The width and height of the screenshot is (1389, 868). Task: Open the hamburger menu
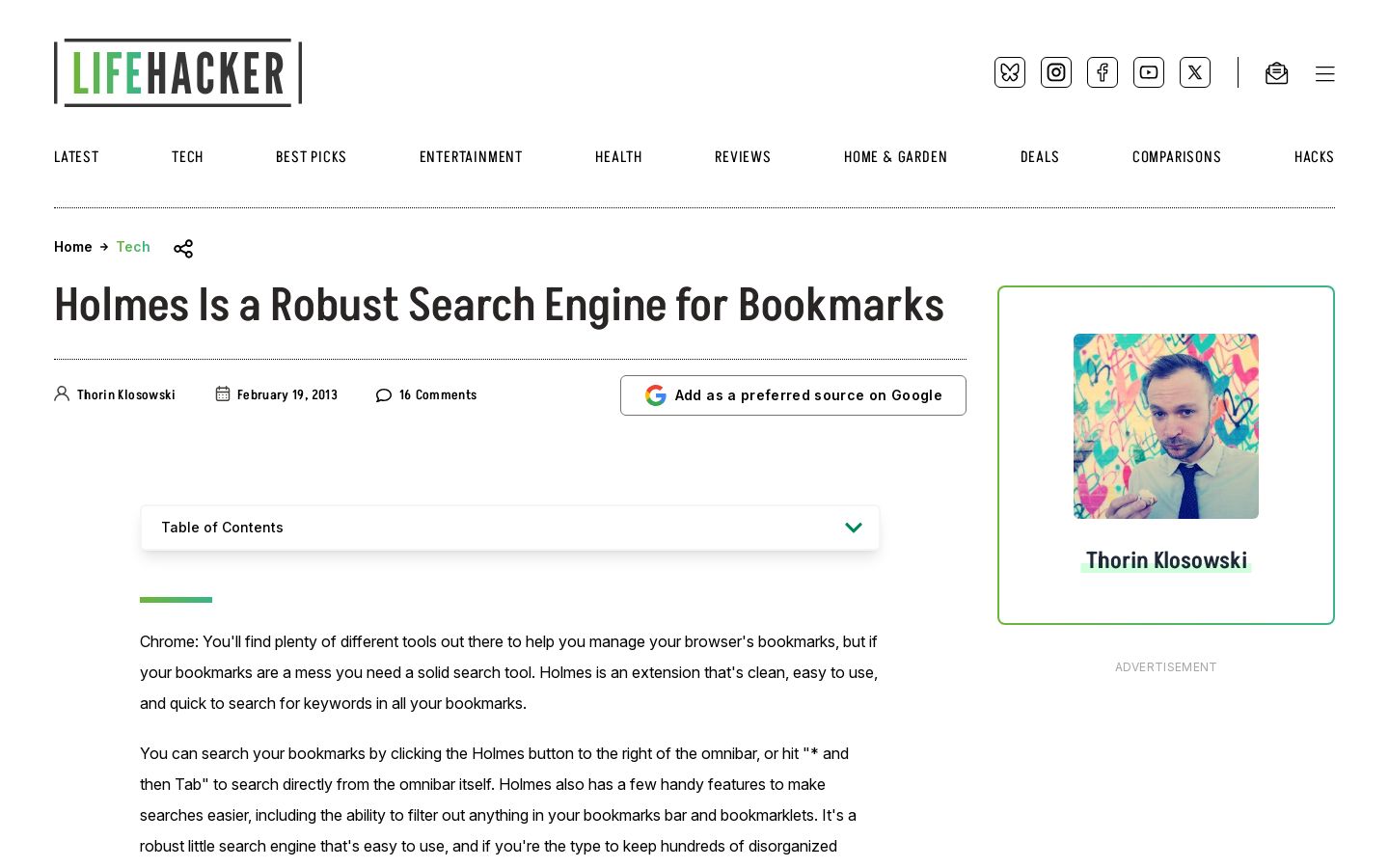[x=1325, y=74]
